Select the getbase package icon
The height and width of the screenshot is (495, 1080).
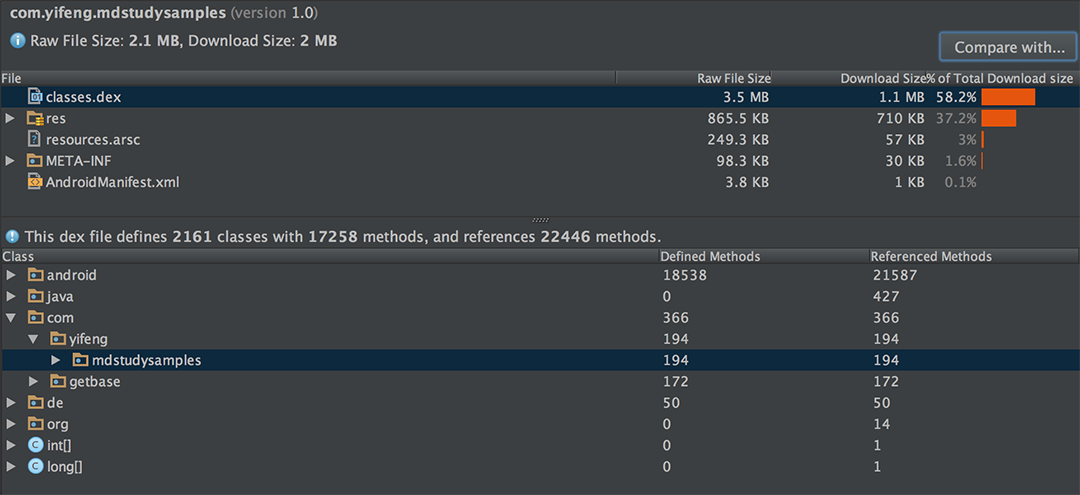tap(58, 381)
